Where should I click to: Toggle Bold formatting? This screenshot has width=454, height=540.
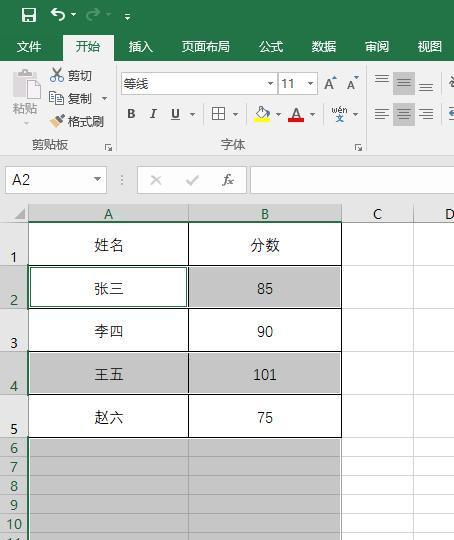click(x=131, y=114)
